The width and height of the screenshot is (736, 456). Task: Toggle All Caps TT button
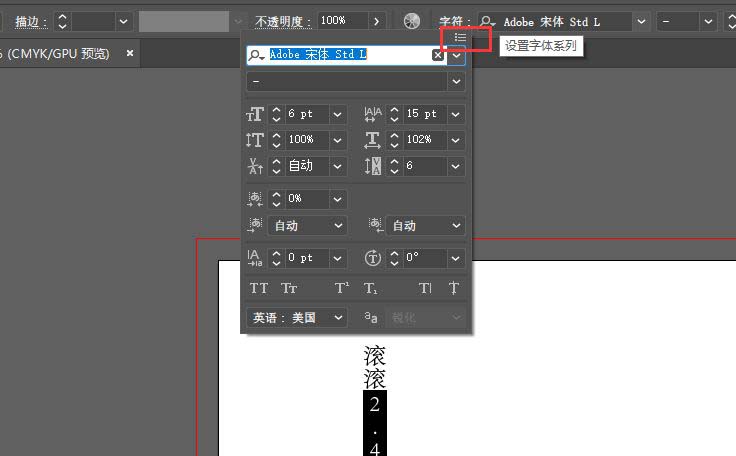pos(259,288)
